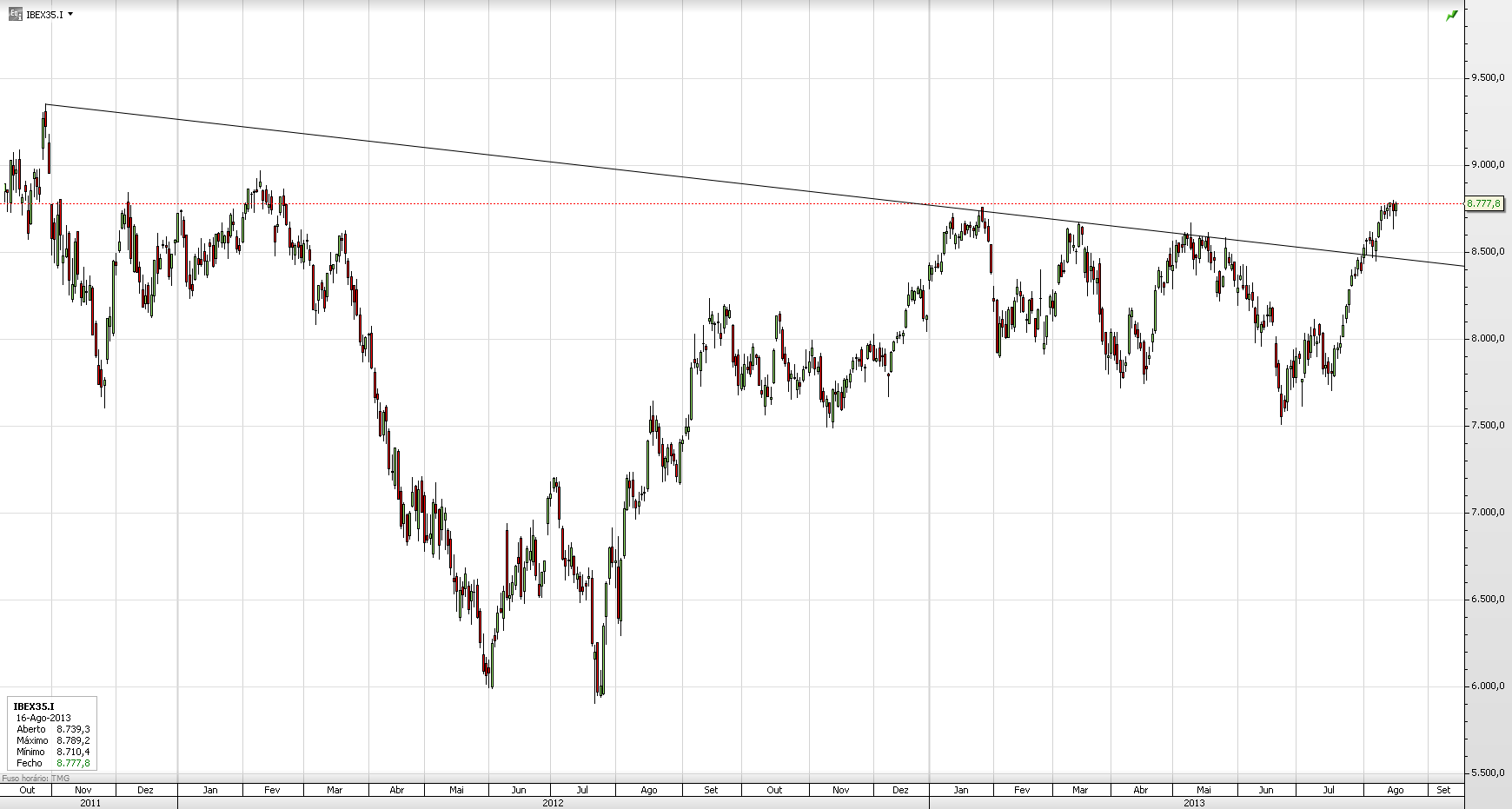Click the Ago month label under 2013

click(x=1395, y=790)
